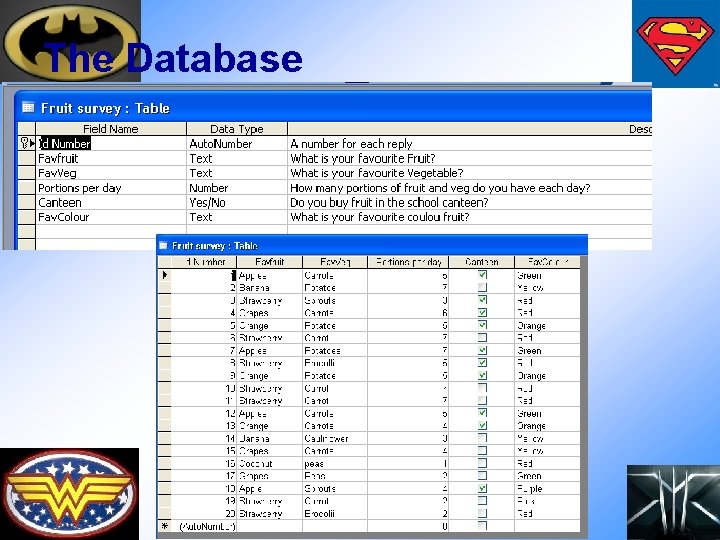
Task: Click the Wonder Woman logo image
Action: pos(69,494)
